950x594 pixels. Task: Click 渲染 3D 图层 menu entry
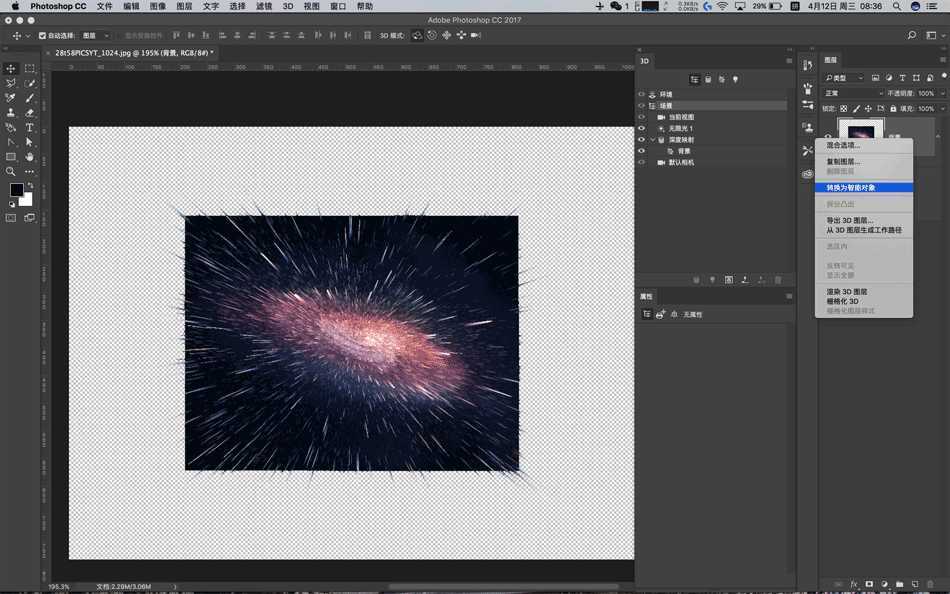(846, 291)
